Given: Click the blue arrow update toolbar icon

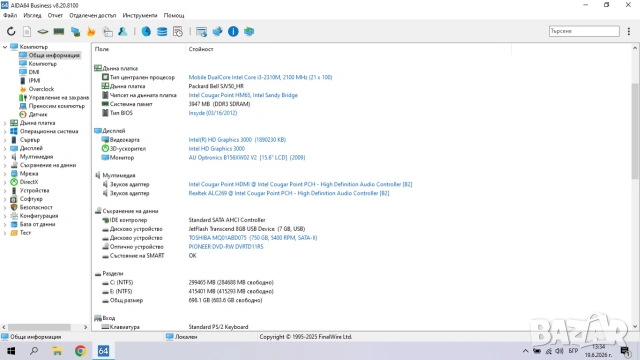Looking at the screenshot, I should (218, 31).
